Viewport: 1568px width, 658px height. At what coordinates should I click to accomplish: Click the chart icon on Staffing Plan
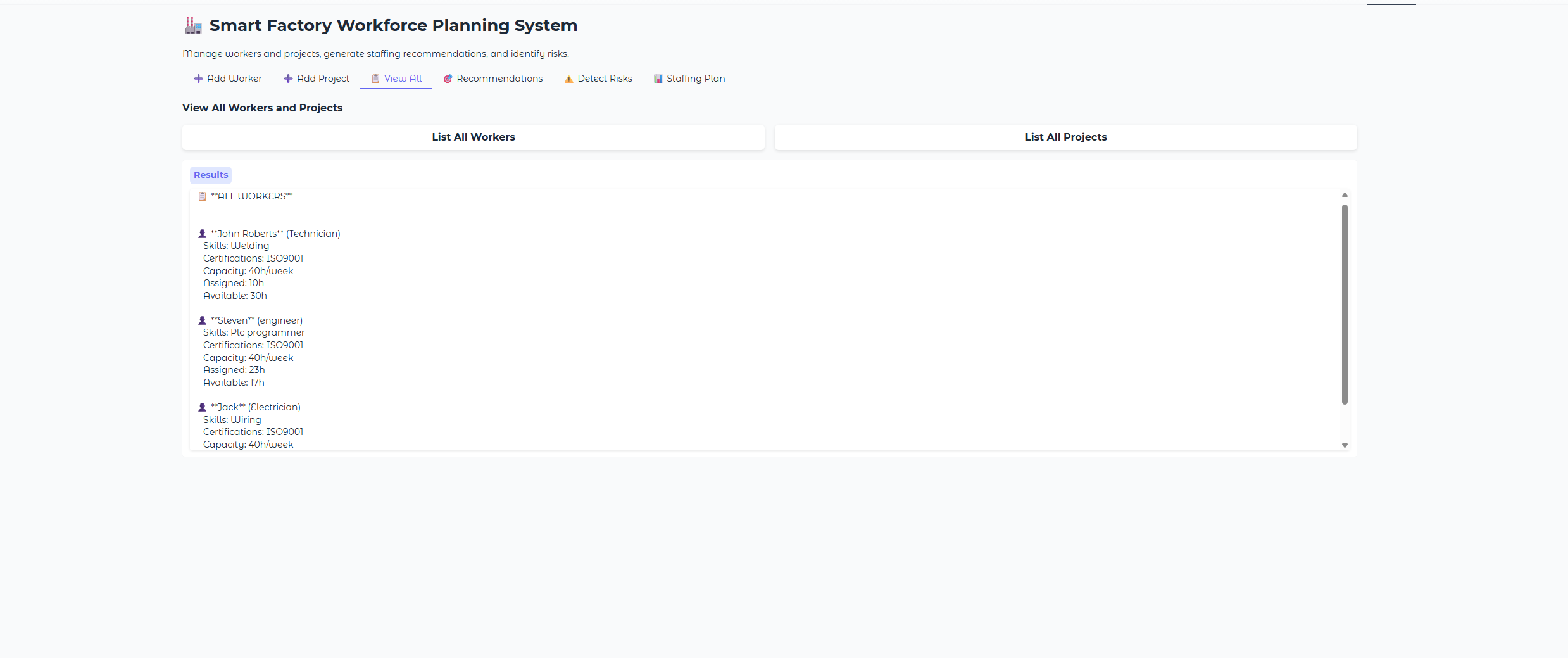point(658,79)
